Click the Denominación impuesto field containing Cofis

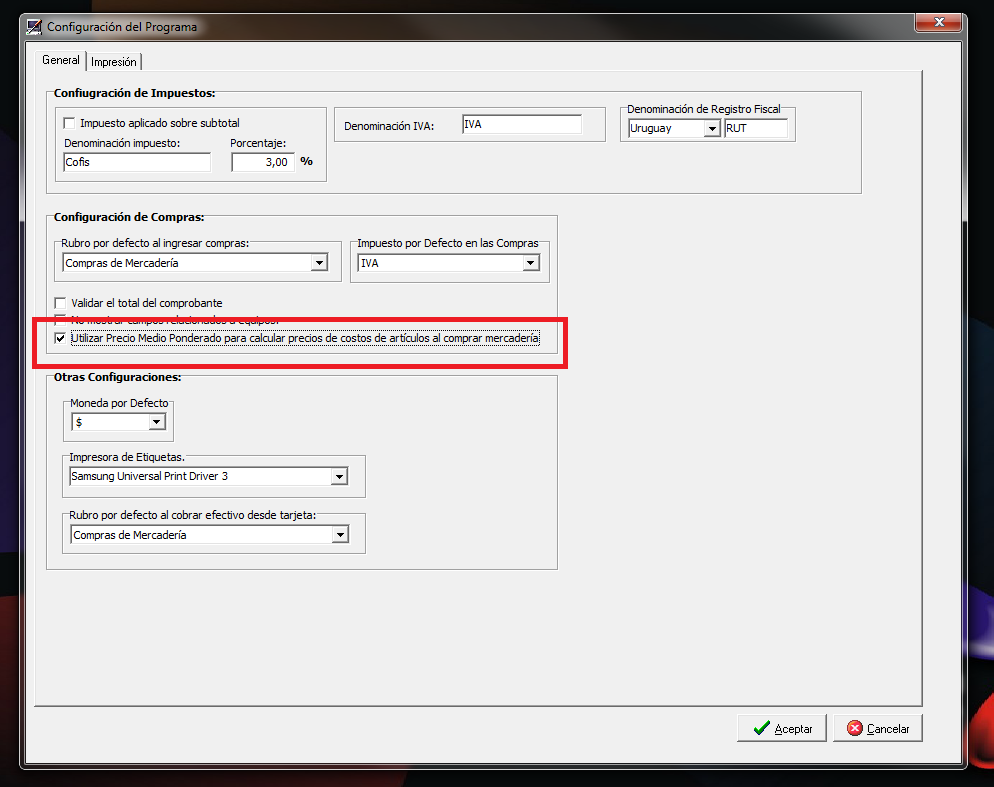tap(136, 162)
